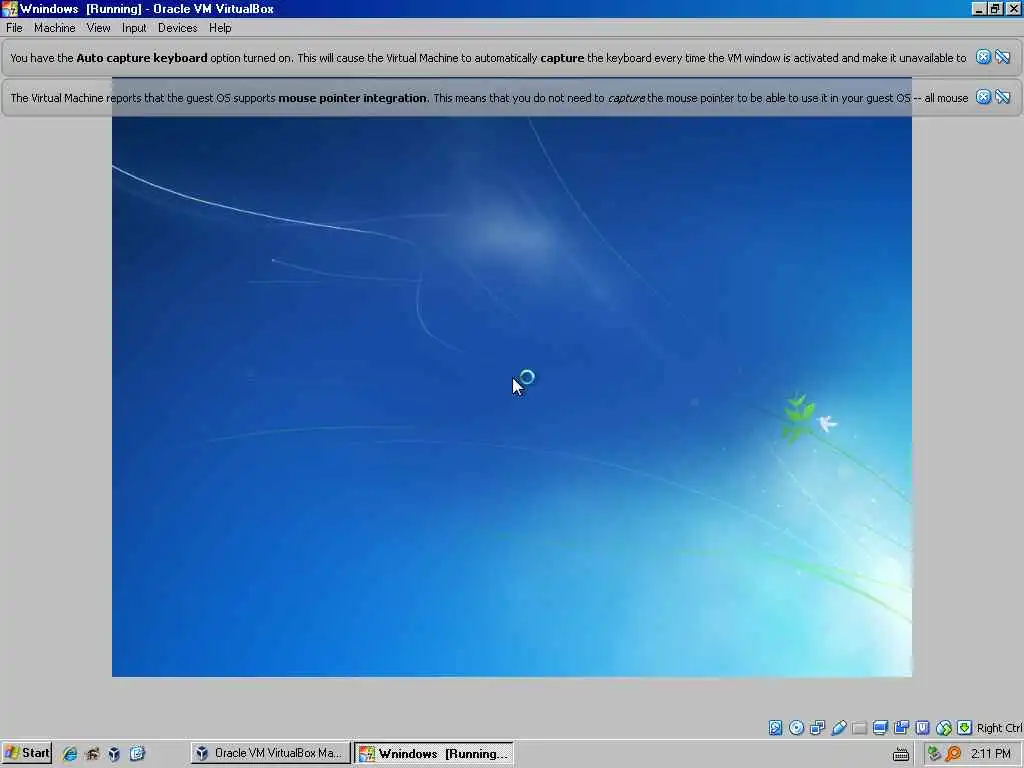Open the Help menu
The width and height of the screenshot is (1024, 768).
tap(220, 28)
